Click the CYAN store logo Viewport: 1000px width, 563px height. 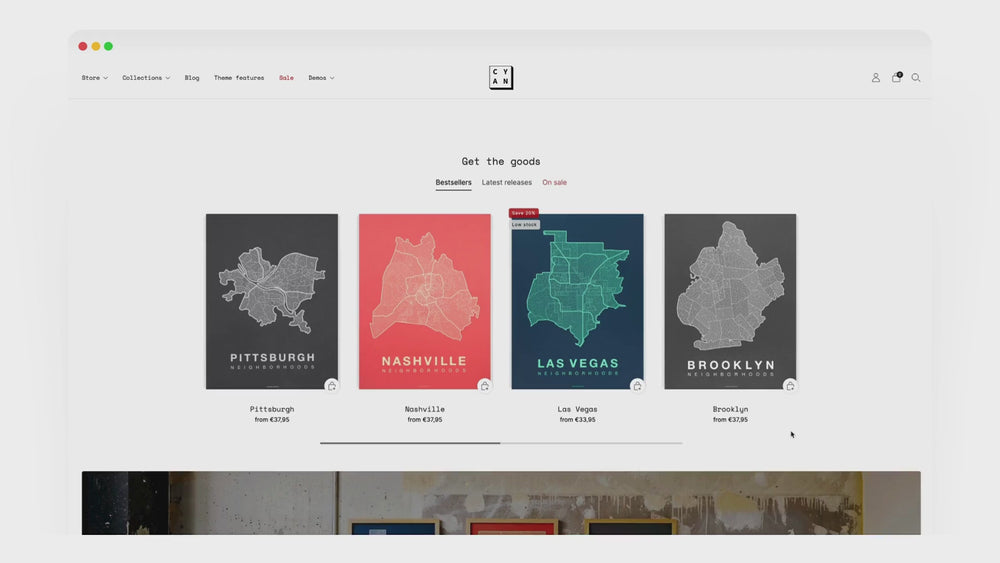[x=501, y=78]
